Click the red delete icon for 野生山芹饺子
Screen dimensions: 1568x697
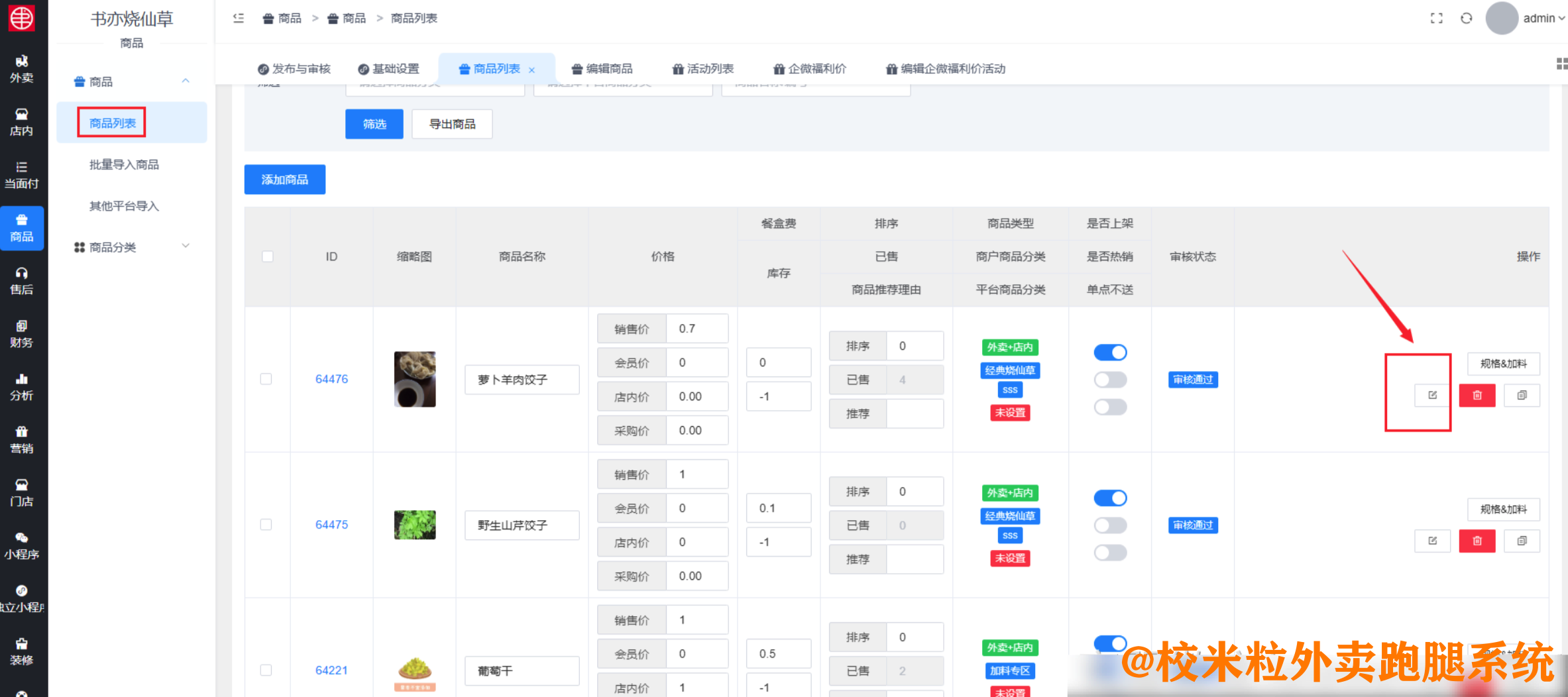(x=1477, y=541)
